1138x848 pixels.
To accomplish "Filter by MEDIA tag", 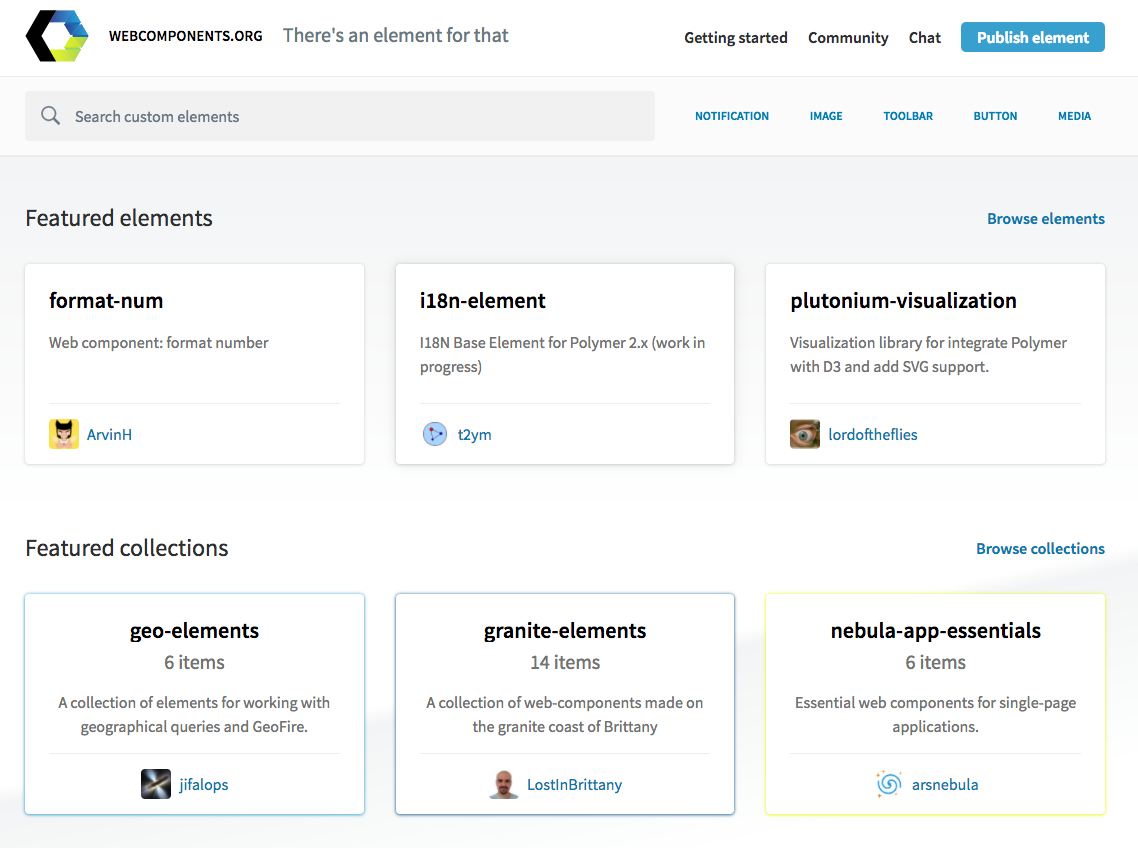I will [x=1074, y=116].
